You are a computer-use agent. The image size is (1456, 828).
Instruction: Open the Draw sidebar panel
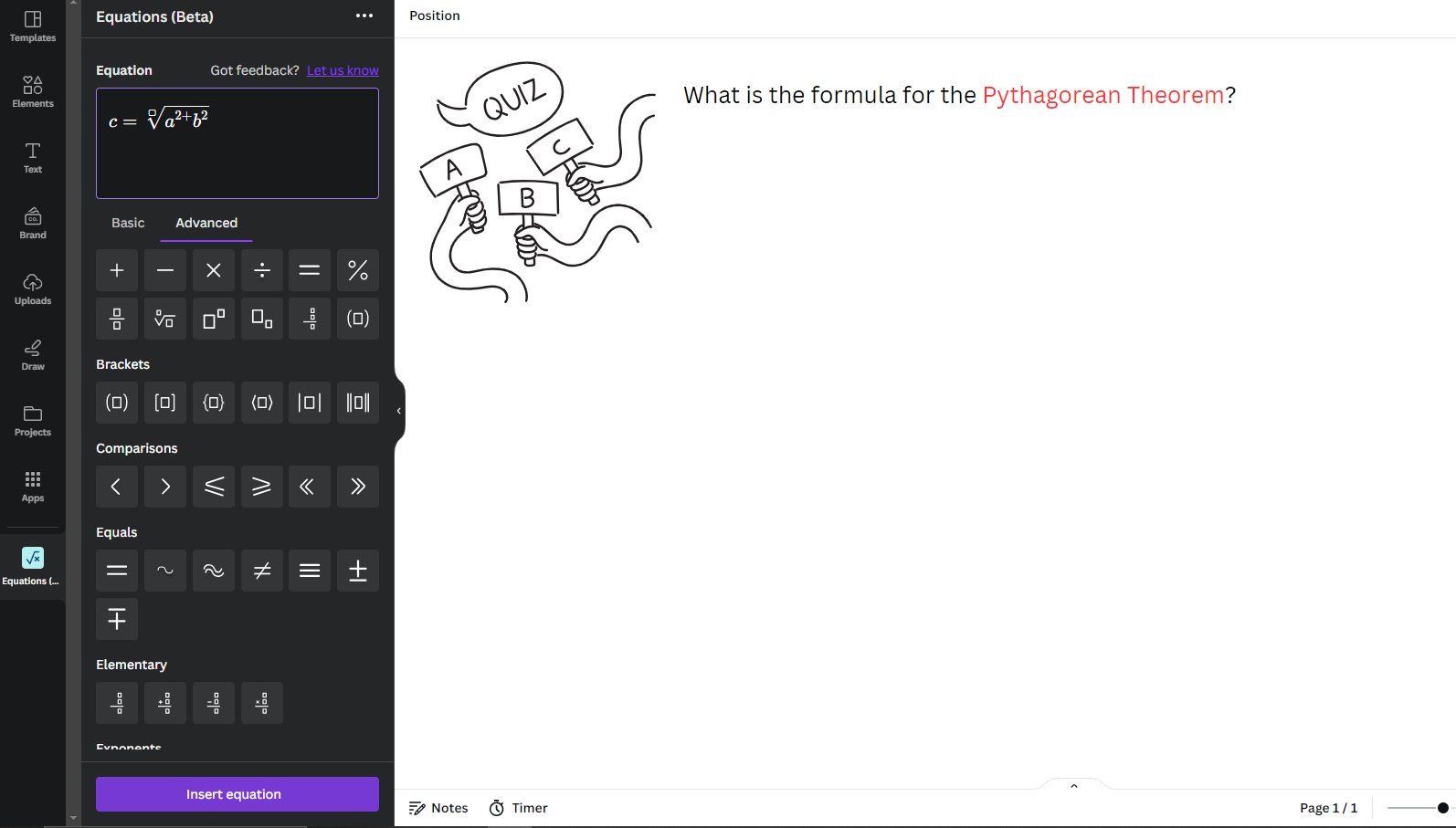[x=33, y=355]
